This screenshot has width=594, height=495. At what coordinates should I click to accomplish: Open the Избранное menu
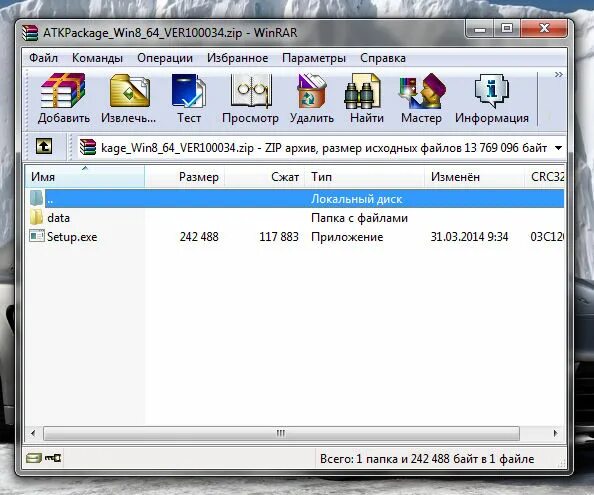click(238, 58)
